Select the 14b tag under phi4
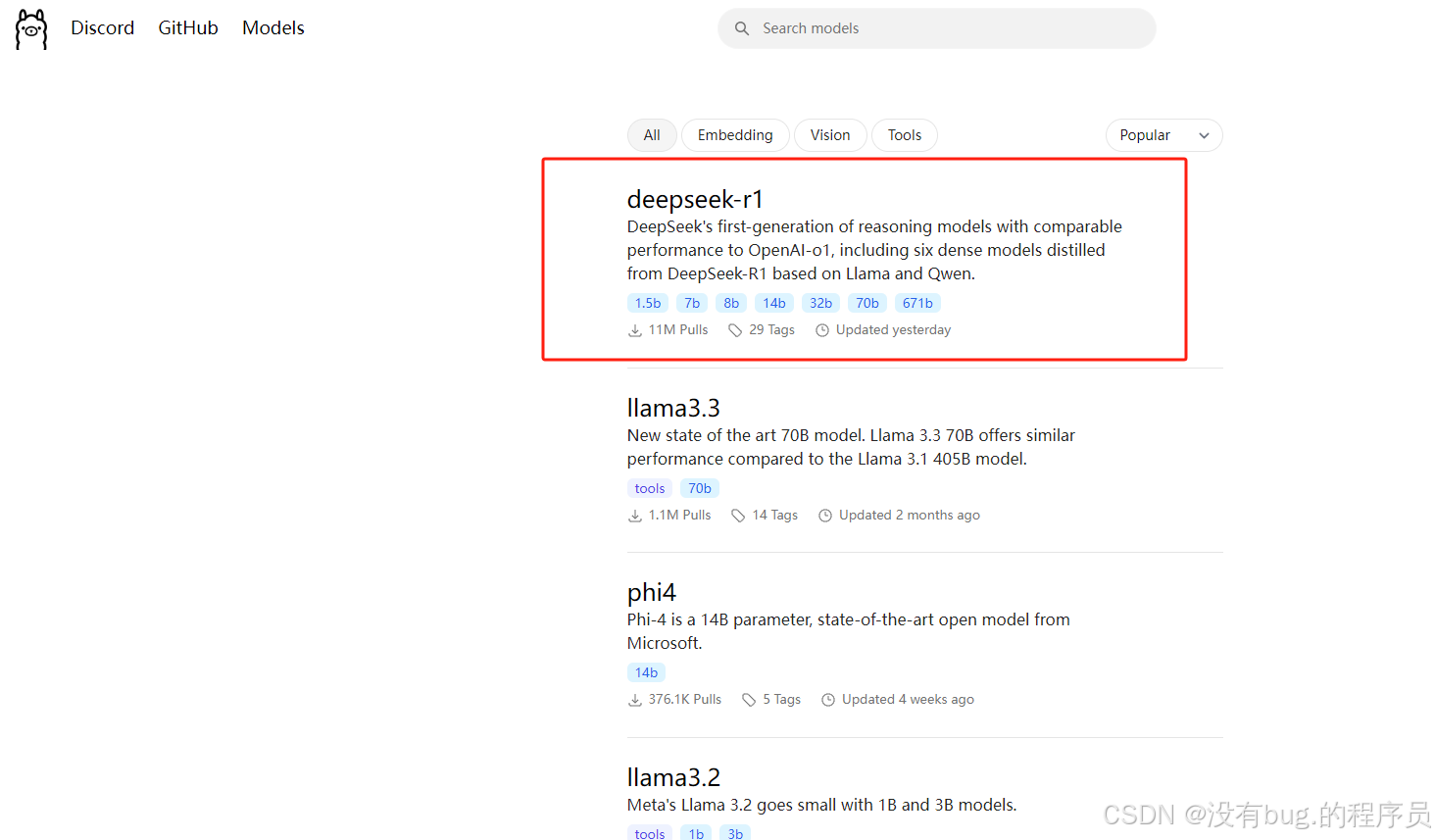Image resolution: width=1435 pixels, height=840 pixels. (646, 672)
